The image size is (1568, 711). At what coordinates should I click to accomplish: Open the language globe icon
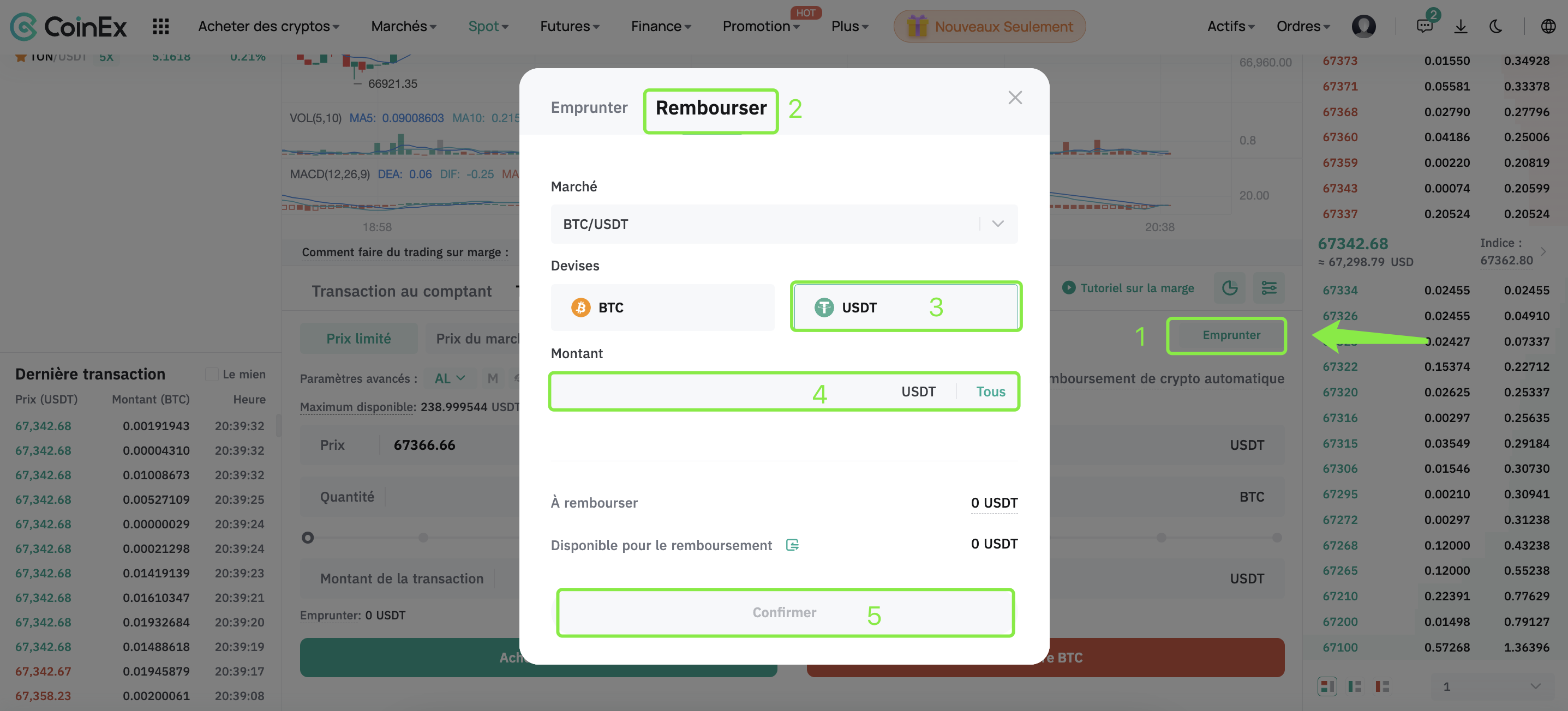[x=1548, y=26]
